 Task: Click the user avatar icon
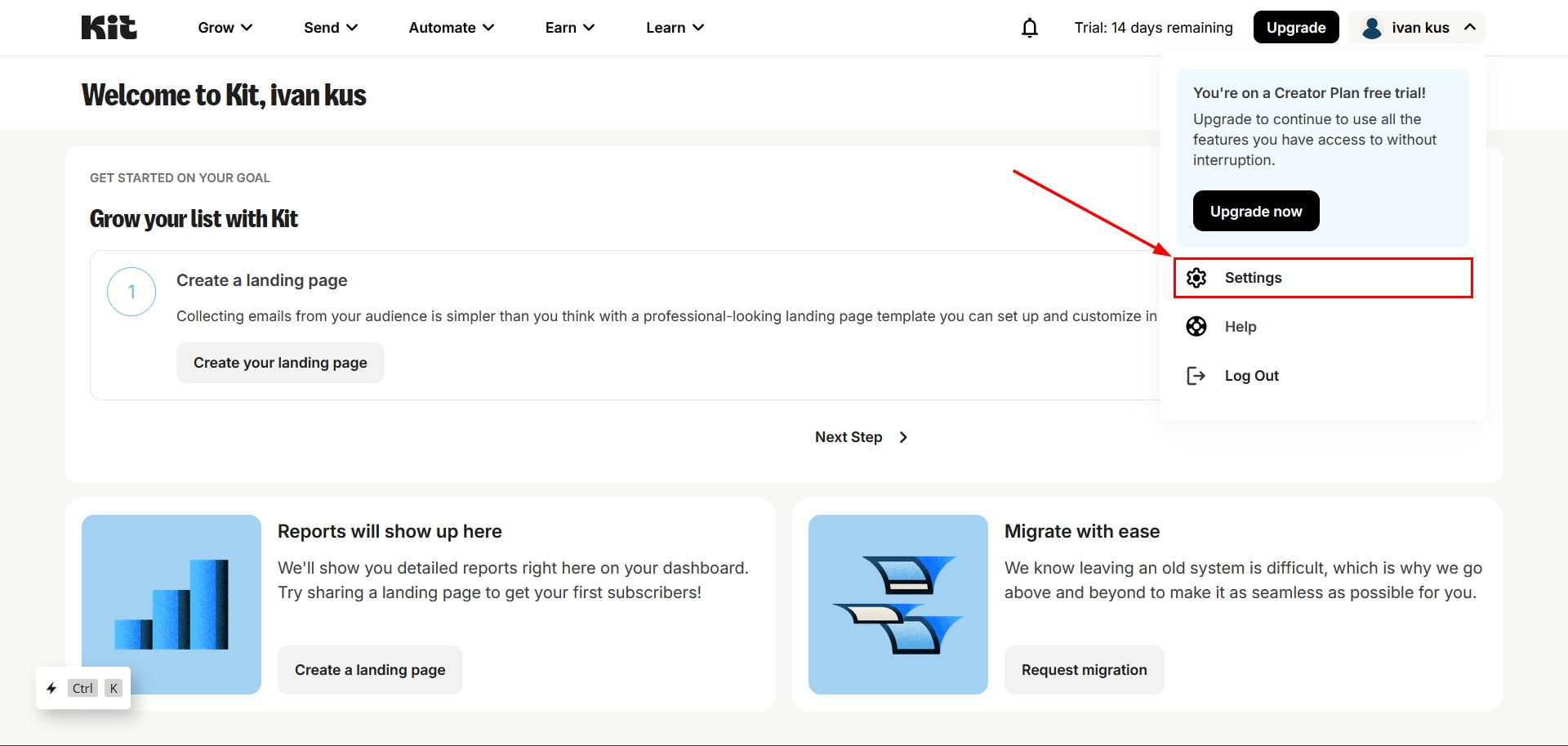[1372, 28]
